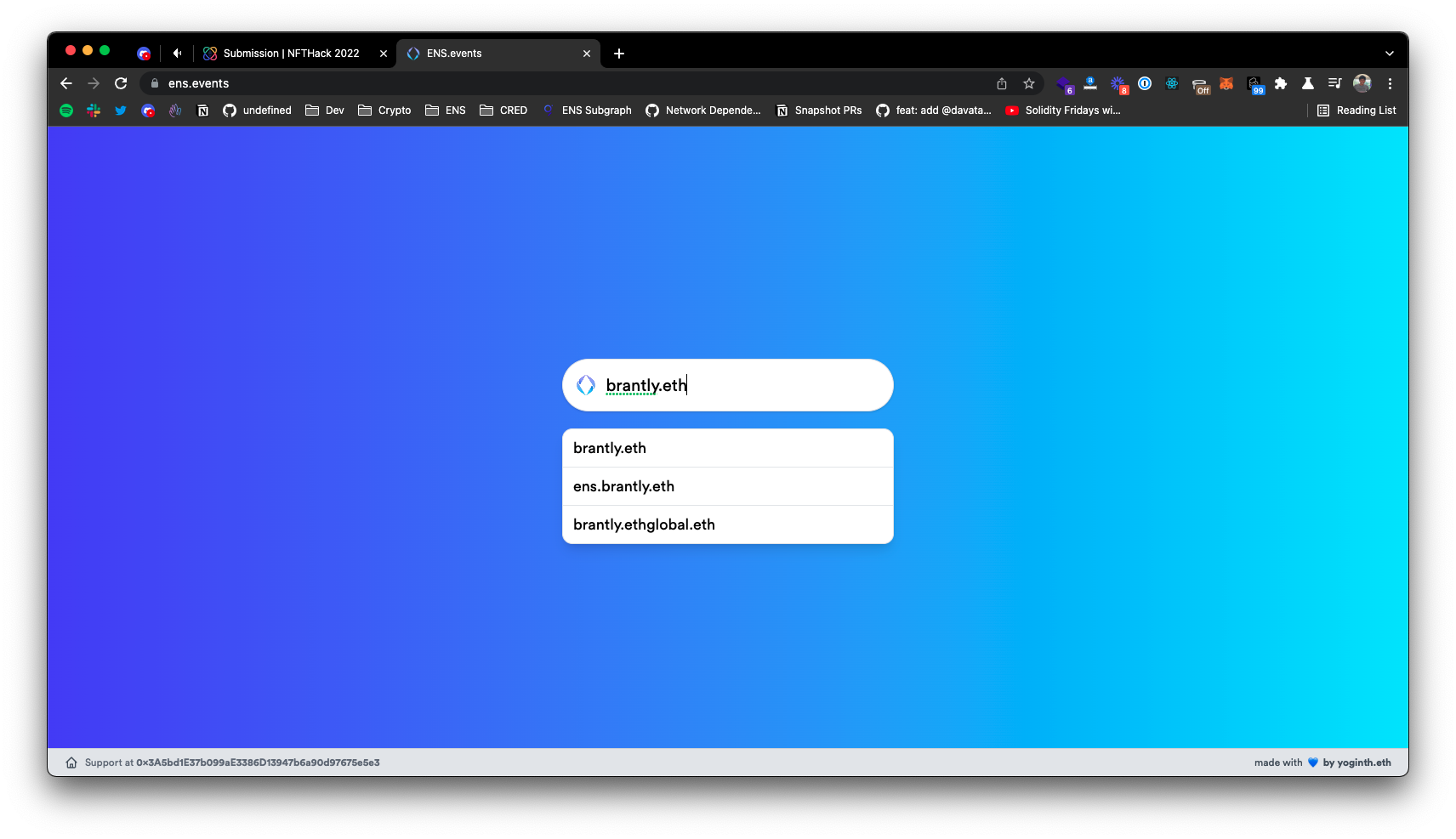1456x839 pixels.
Task: Open the Chrome three-dot menu
Action: (1390, 83)
